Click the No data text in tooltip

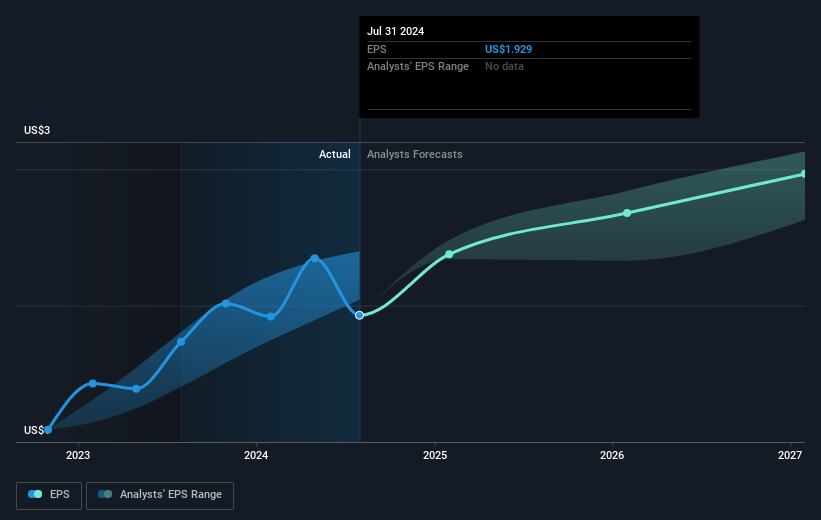click(504, 67)
